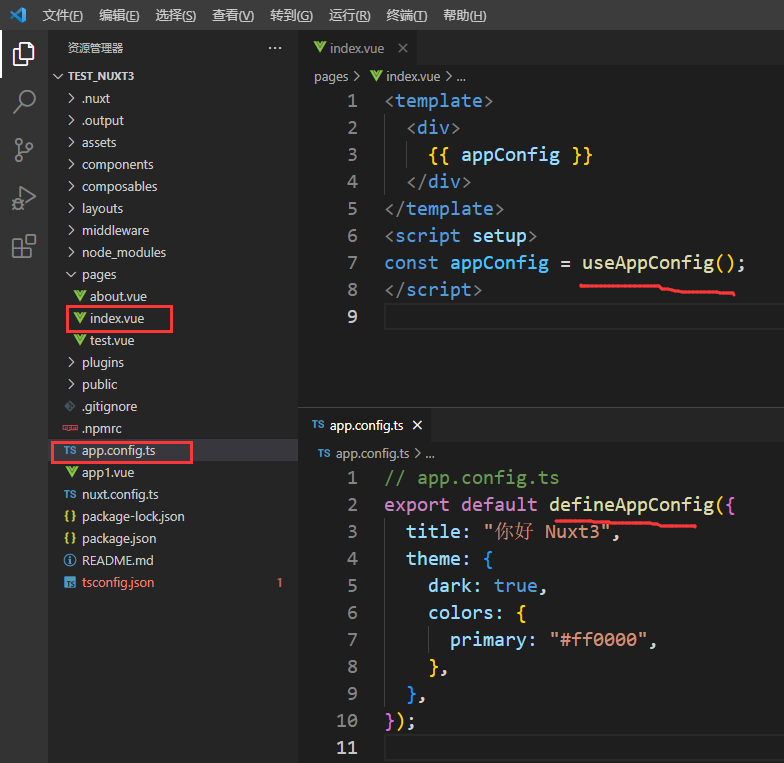Open the Search view icon

pos(24,102)
